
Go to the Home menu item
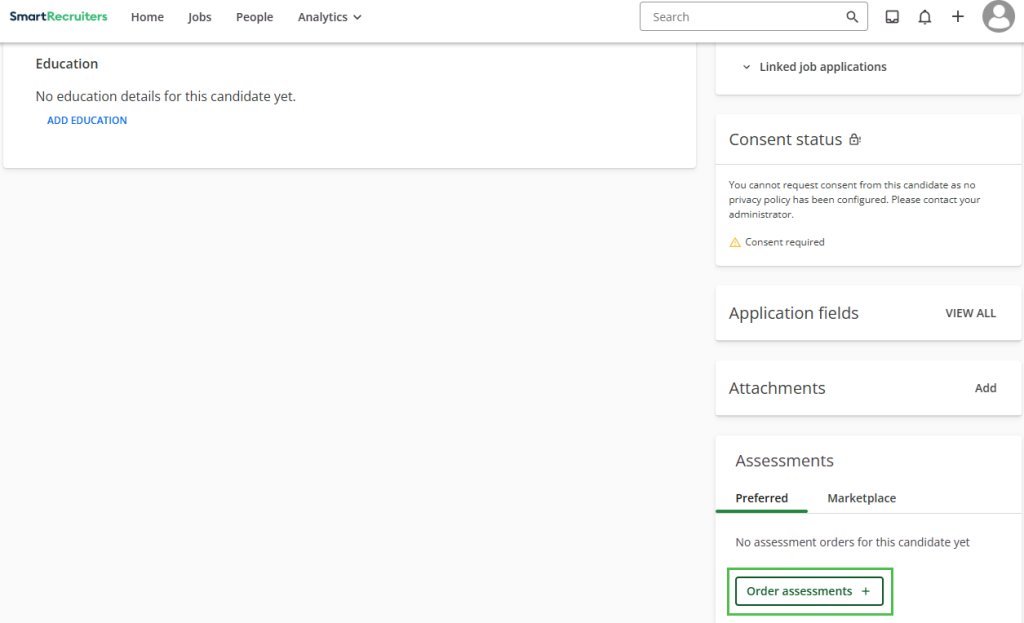[x=147, y=17]
